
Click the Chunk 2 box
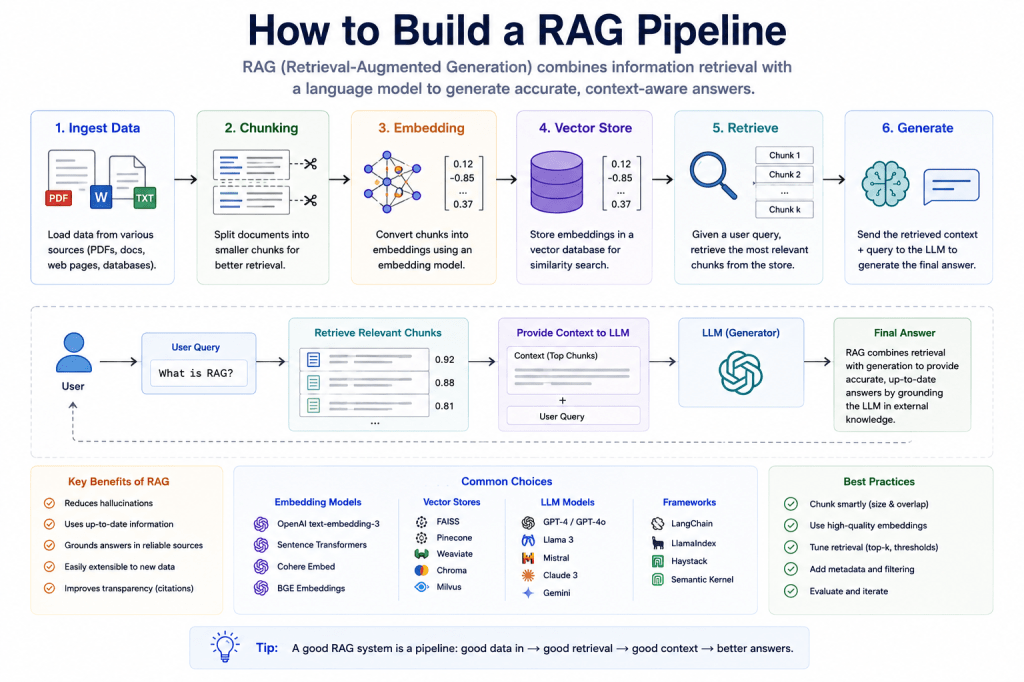[784, 174]
